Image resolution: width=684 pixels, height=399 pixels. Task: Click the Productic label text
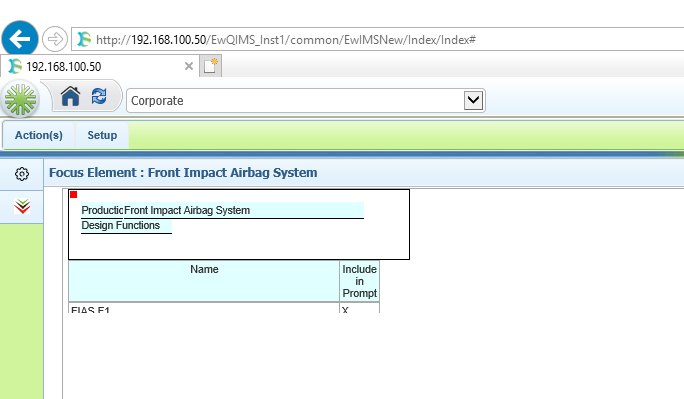point(103,210)
